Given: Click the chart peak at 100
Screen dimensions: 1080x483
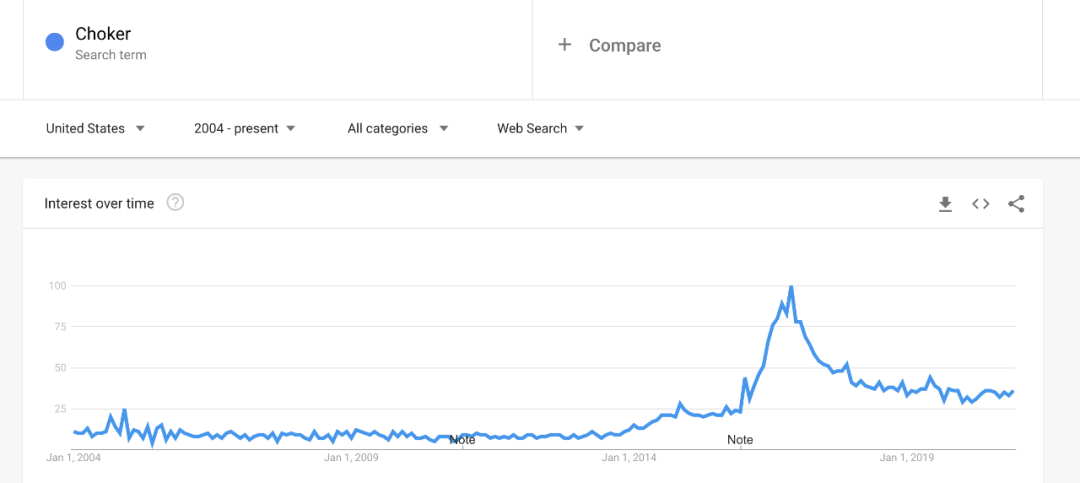Looking at the screenshot, I should (791, 286).
